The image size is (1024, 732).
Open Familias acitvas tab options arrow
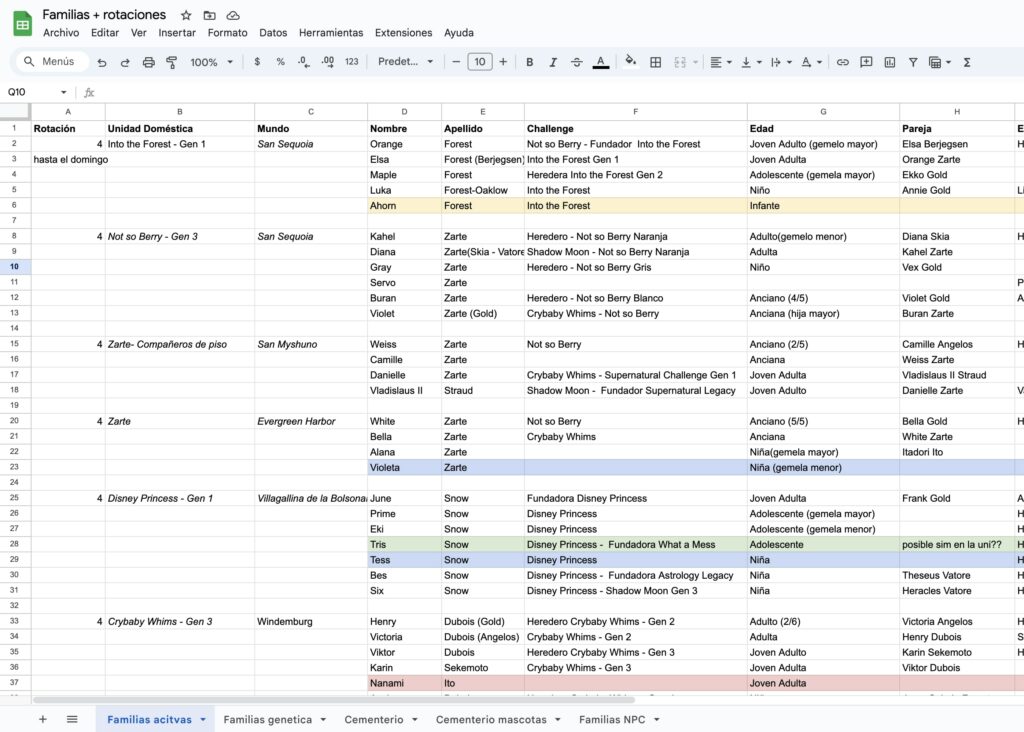click(x=203, y=720)
